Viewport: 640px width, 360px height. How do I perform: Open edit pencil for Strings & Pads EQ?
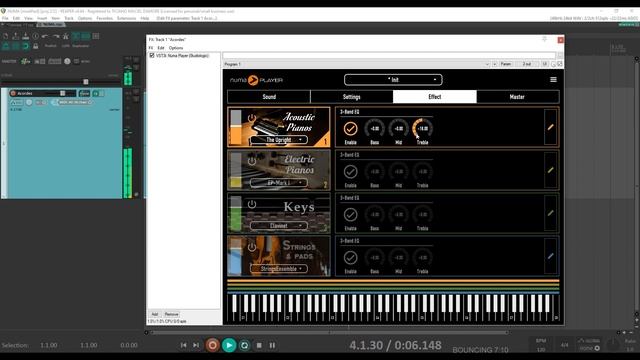point(551,256)
